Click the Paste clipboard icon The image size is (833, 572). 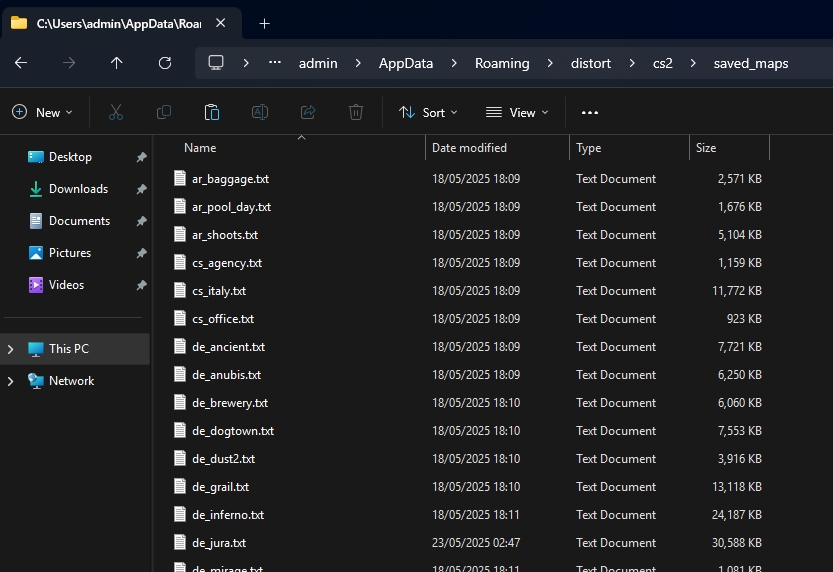(212, 112)
